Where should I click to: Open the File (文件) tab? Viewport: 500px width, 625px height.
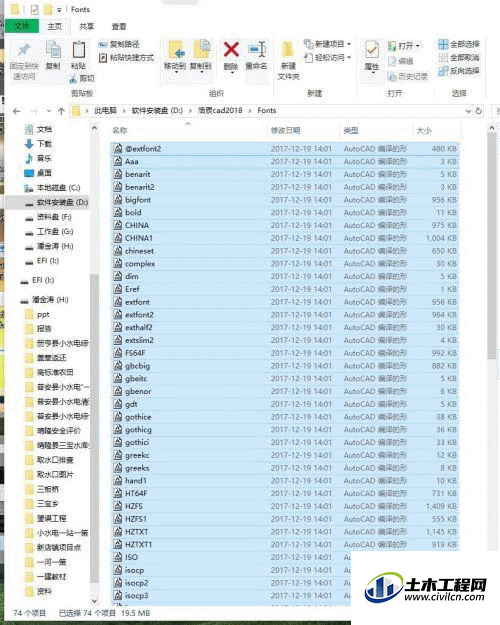pyautogui.click(x=22, y=26)
